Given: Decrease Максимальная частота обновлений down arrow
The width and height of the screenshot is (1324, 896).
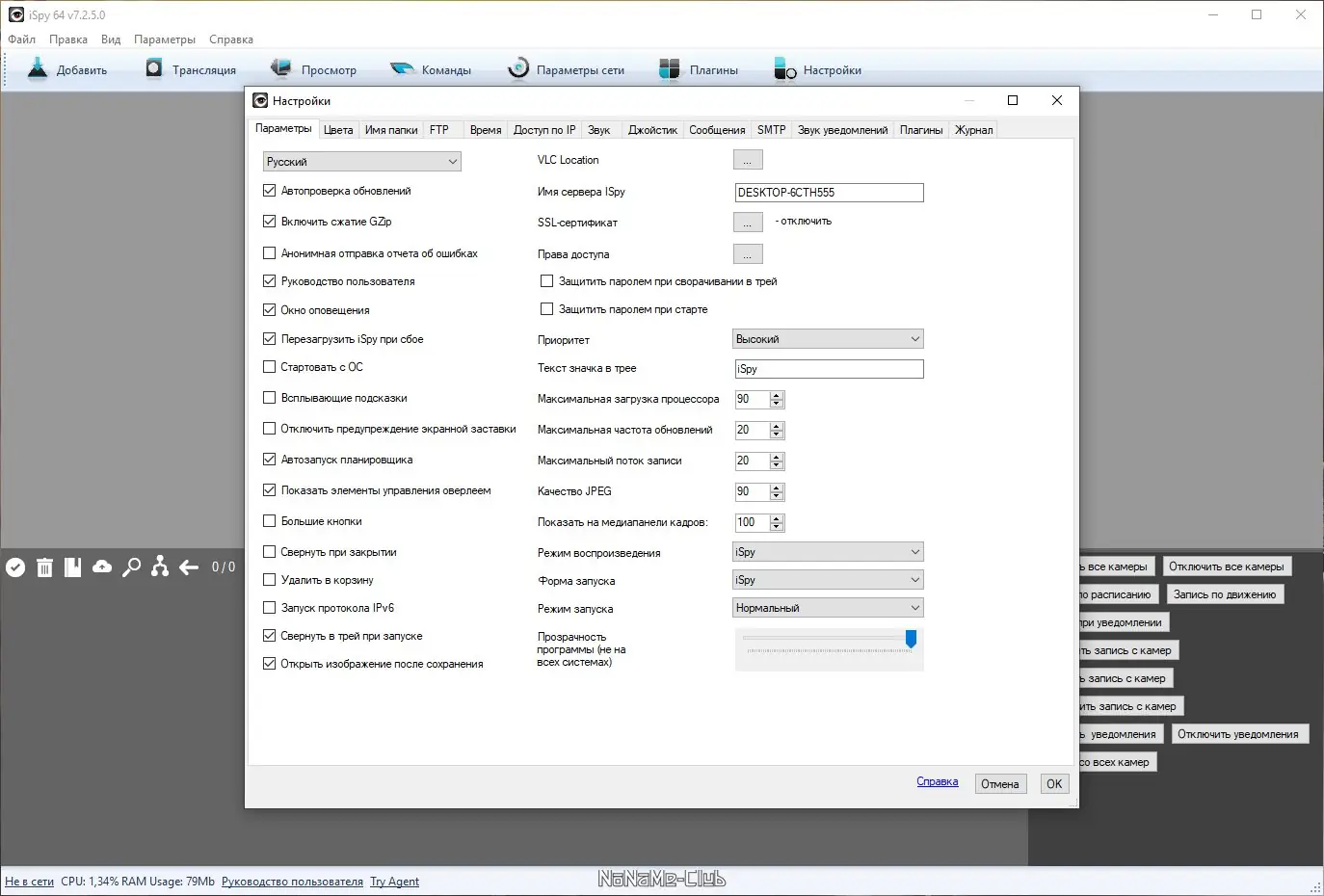Looking at the screenshot, I should [777, 435].
